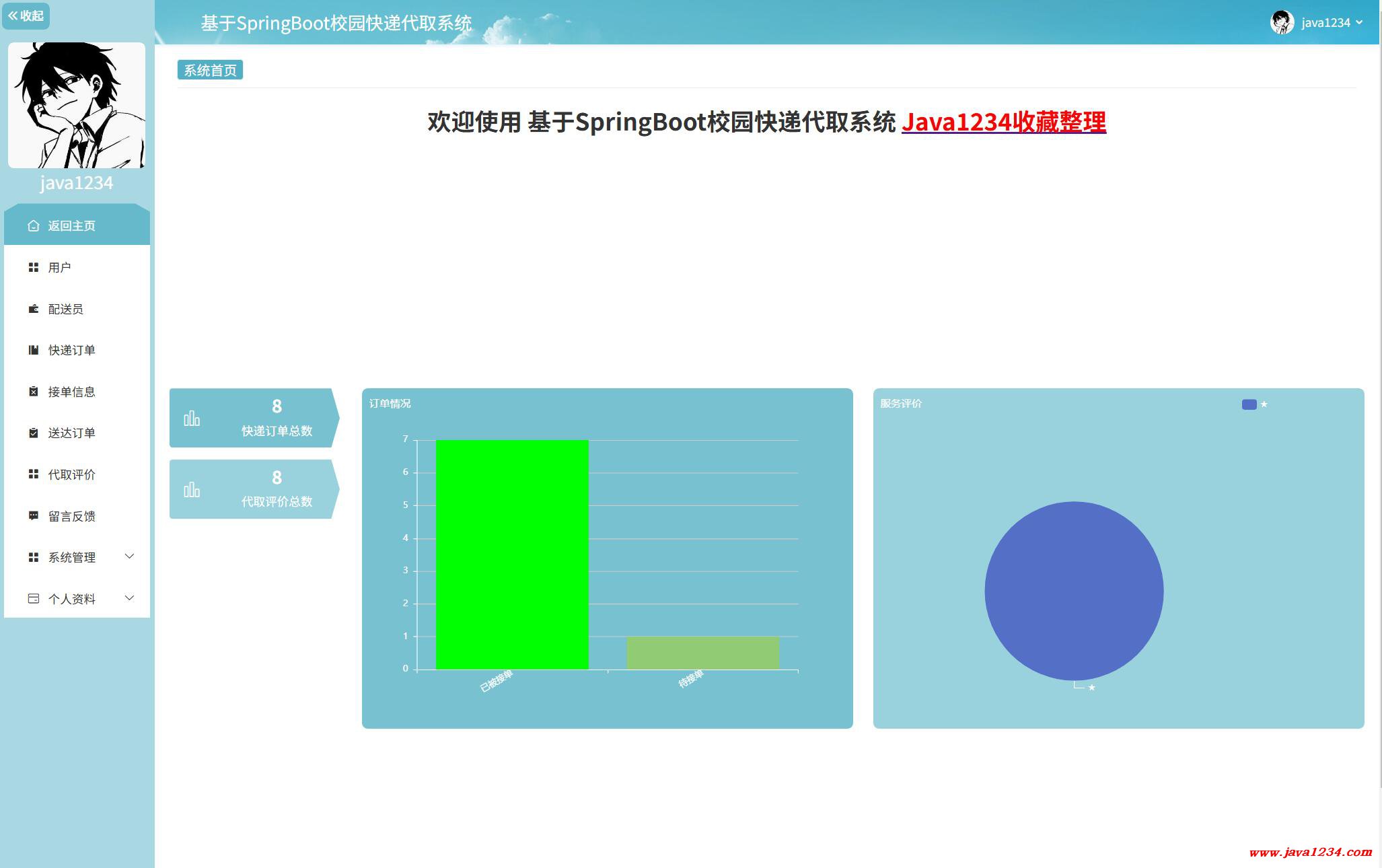1382x868 pixels.
Task: Click the grid icon next to 用户
Action: (33, 268)
